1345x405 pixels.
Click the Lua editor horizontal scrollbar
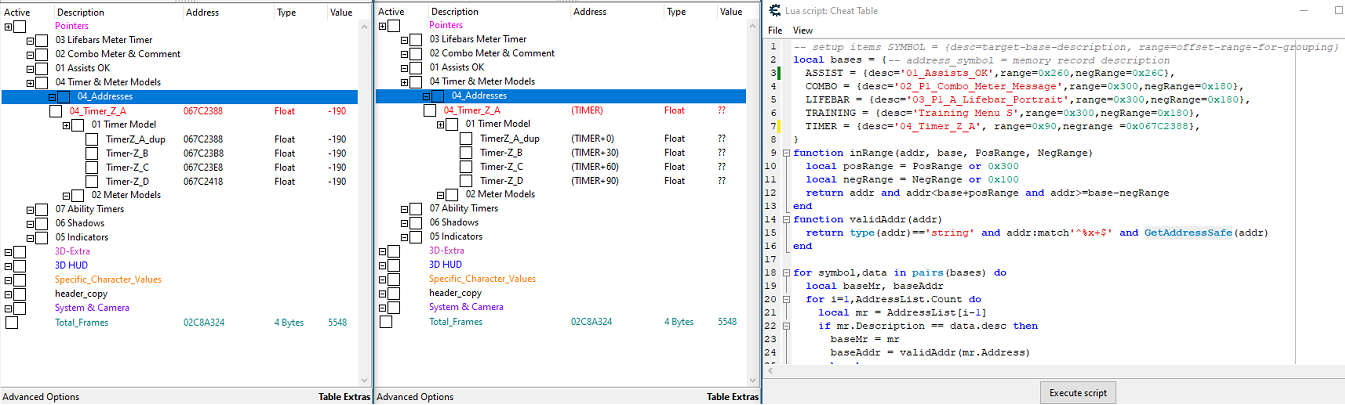1050,370
